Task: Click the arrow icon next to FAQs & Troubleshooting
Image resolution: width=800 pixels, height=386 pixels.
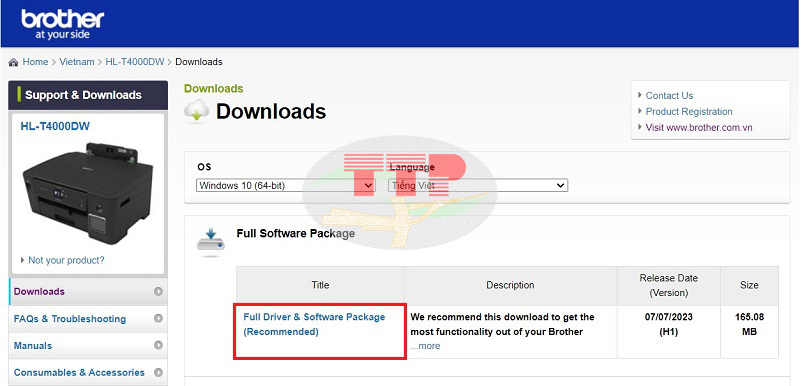Action: click(x=158, y=319)
